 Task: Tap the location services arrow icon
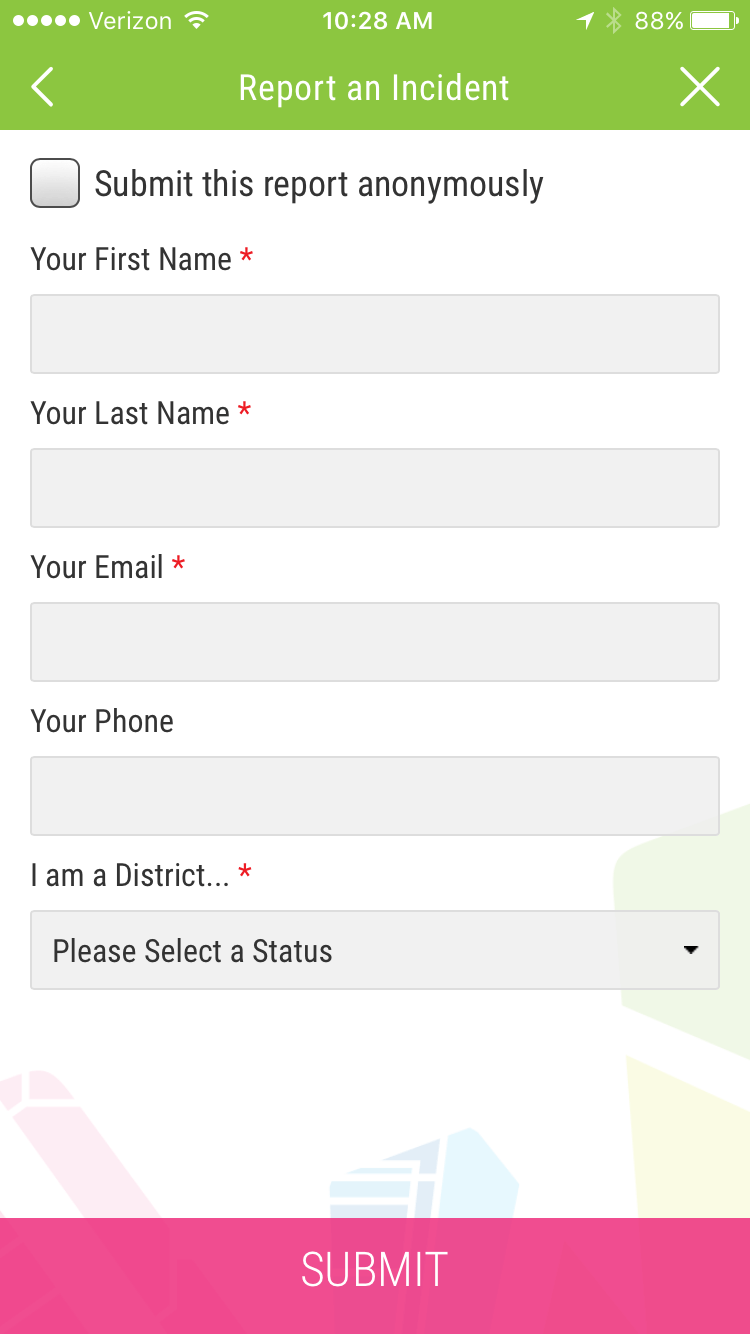click(x=585, y=21)
